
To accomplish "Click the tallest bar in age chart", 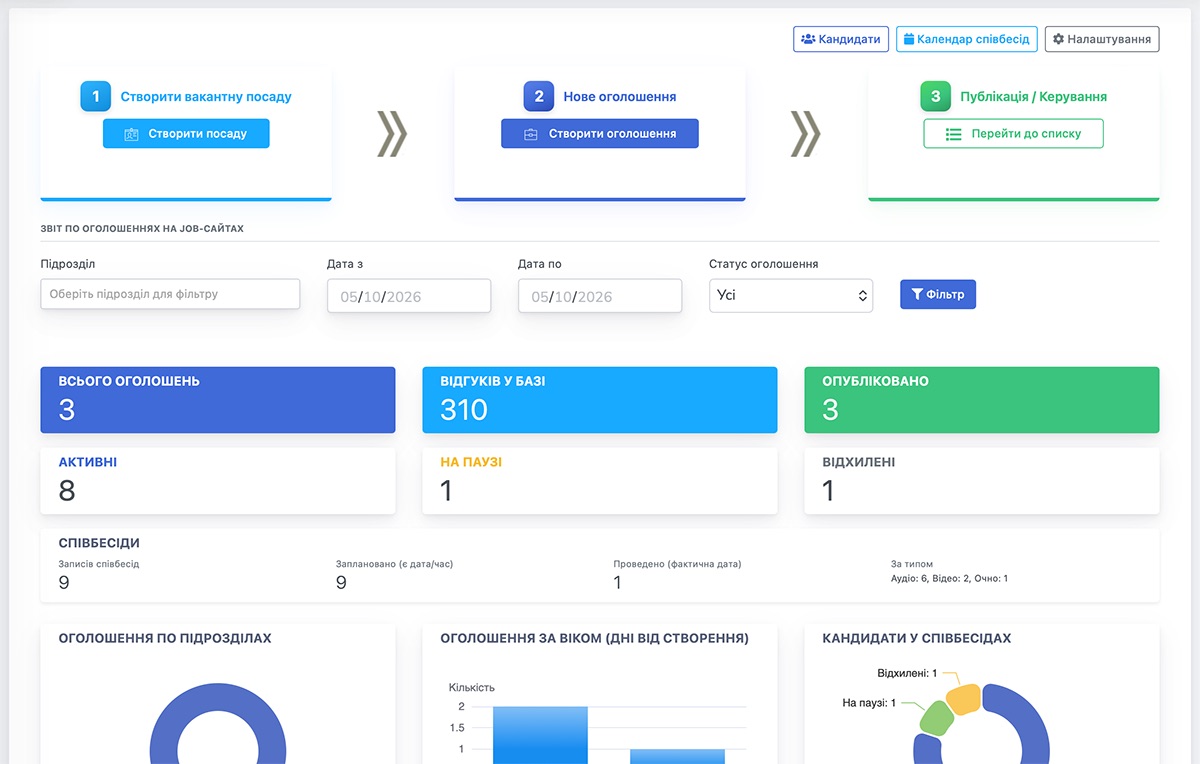I will [540, 735].
